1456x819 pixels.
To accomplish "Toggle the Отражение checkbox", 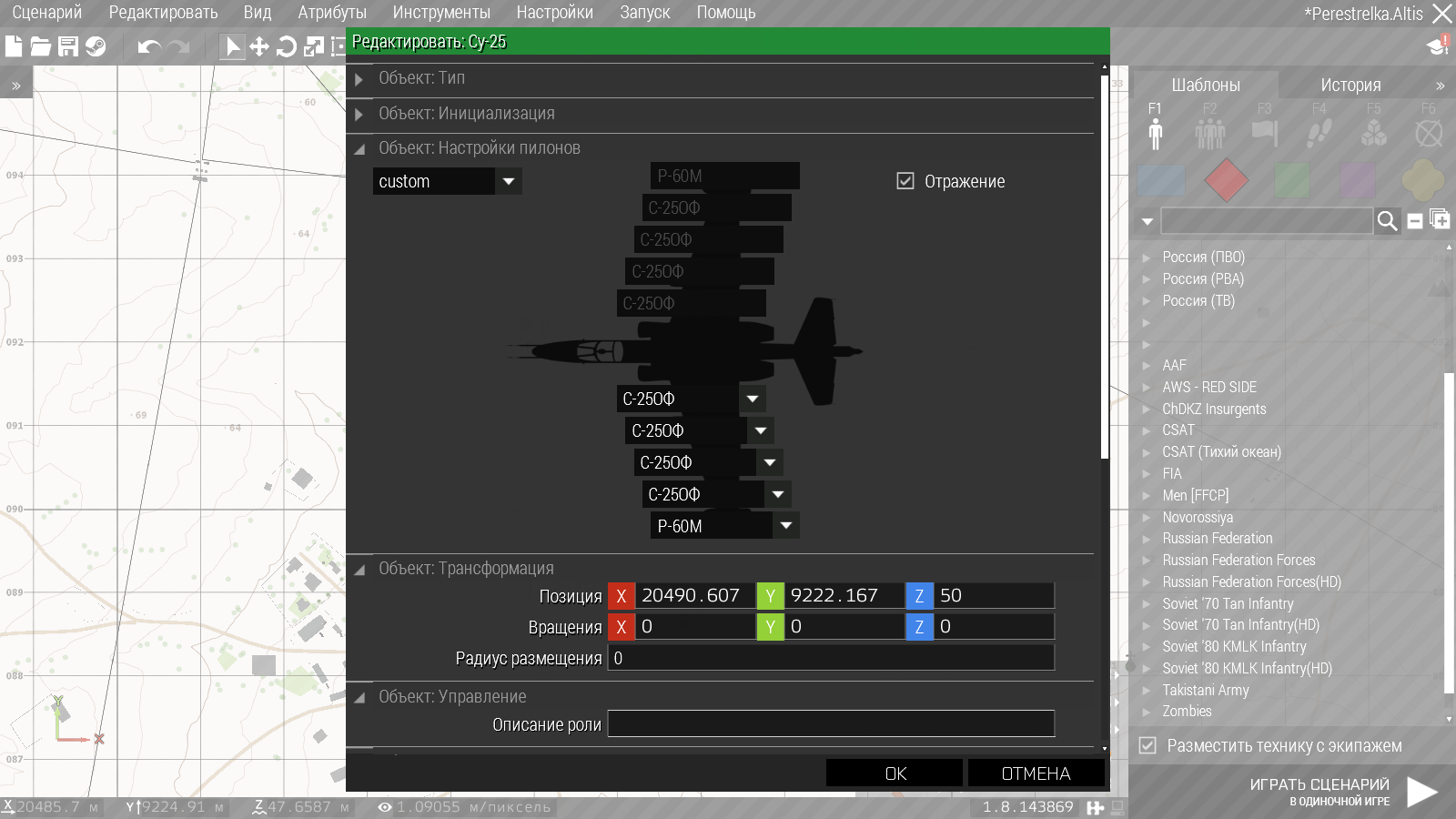I will 905,181.
